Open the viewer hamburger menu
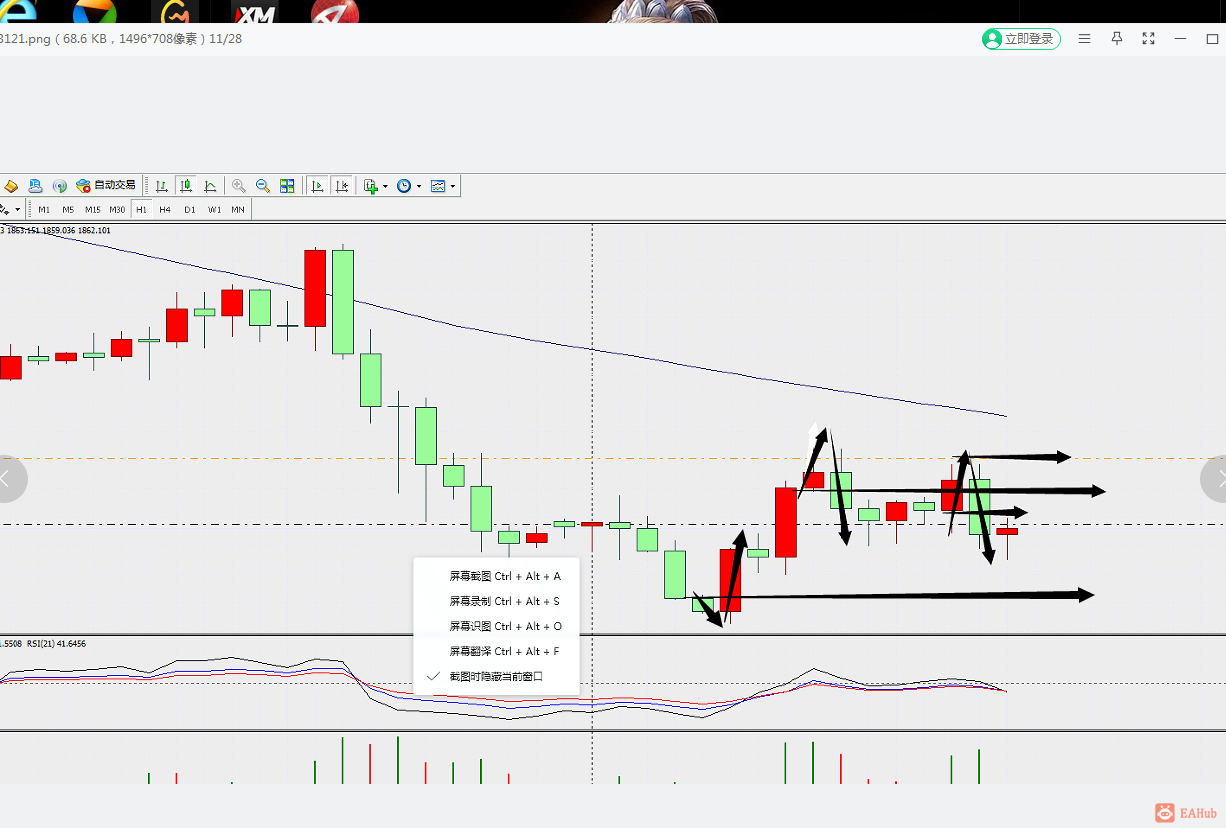 point(1084,39)
